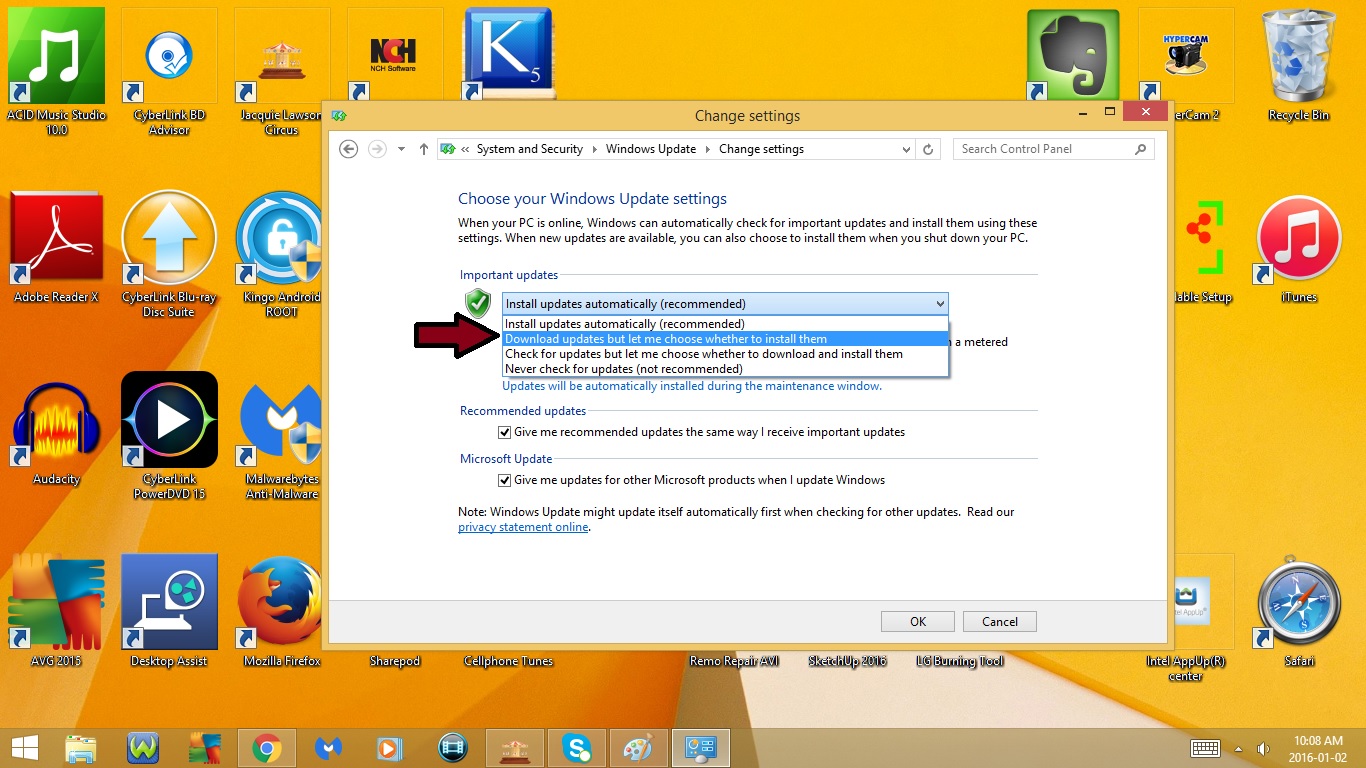The image size is (1366, 768).
Task: Open File Explorer from the taskbar
Action: tap(82, 747)
